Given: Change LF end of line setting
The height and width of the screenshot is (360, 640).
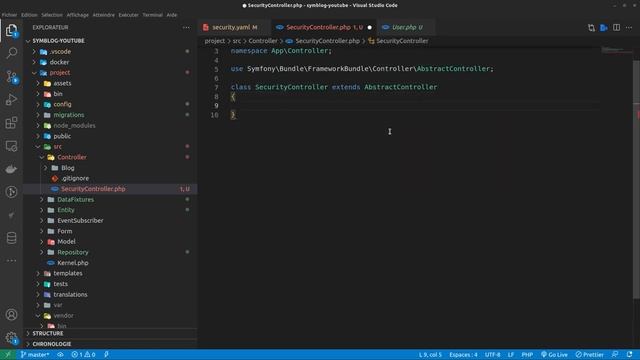Looking at the screenshot, I should coord(511,355).
